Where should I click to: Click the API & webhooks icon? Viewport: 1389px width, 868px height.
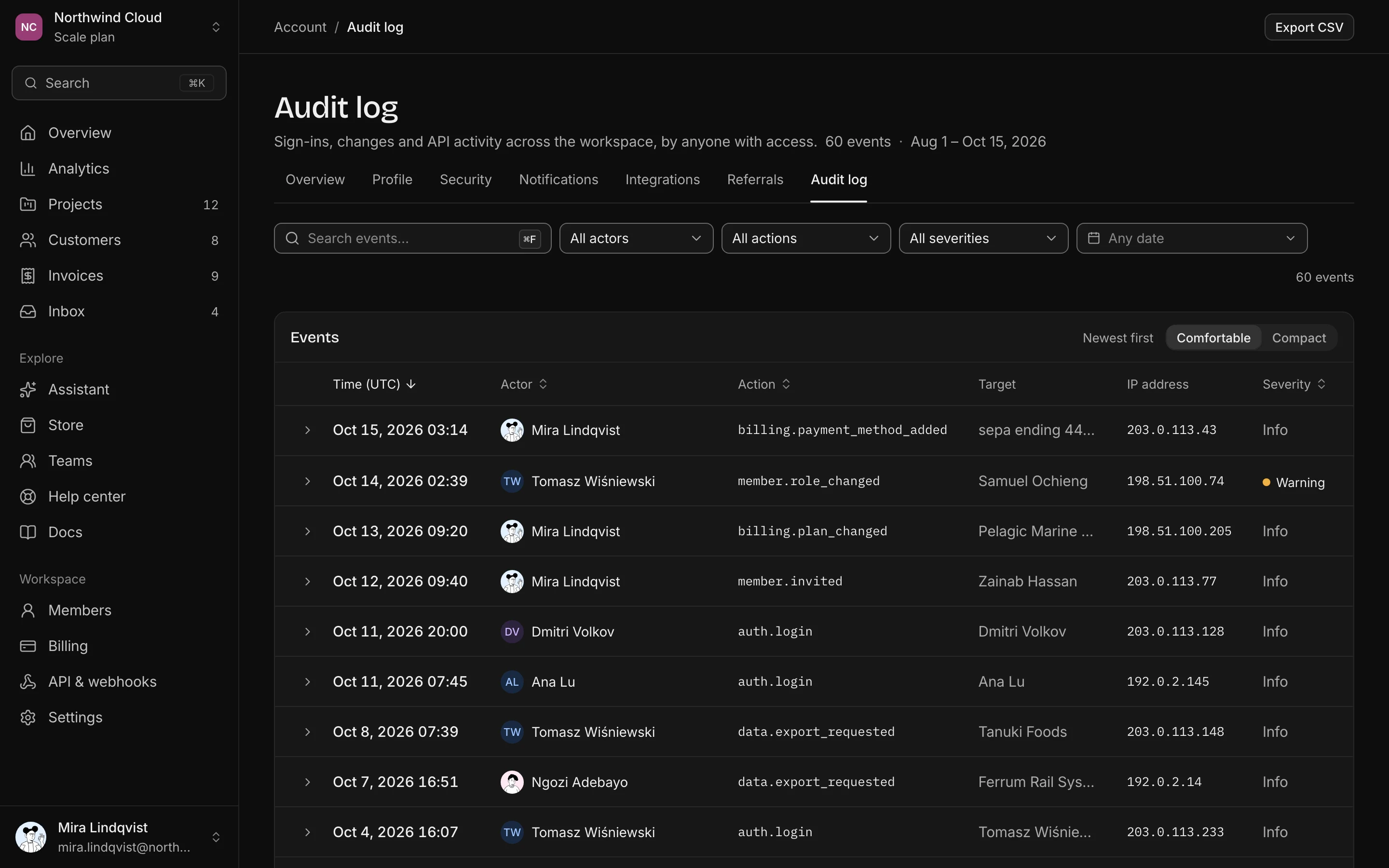[27, 681]
